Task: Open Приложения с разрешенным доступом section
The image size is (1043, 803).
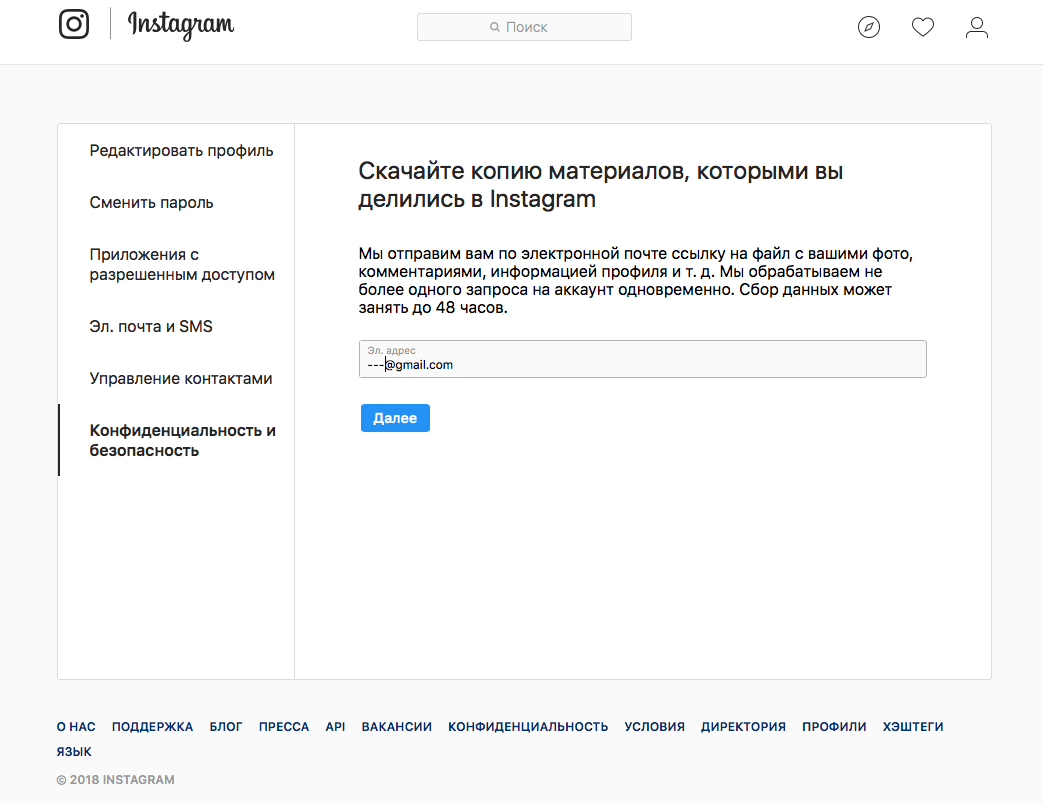Action: click(182, 264)
